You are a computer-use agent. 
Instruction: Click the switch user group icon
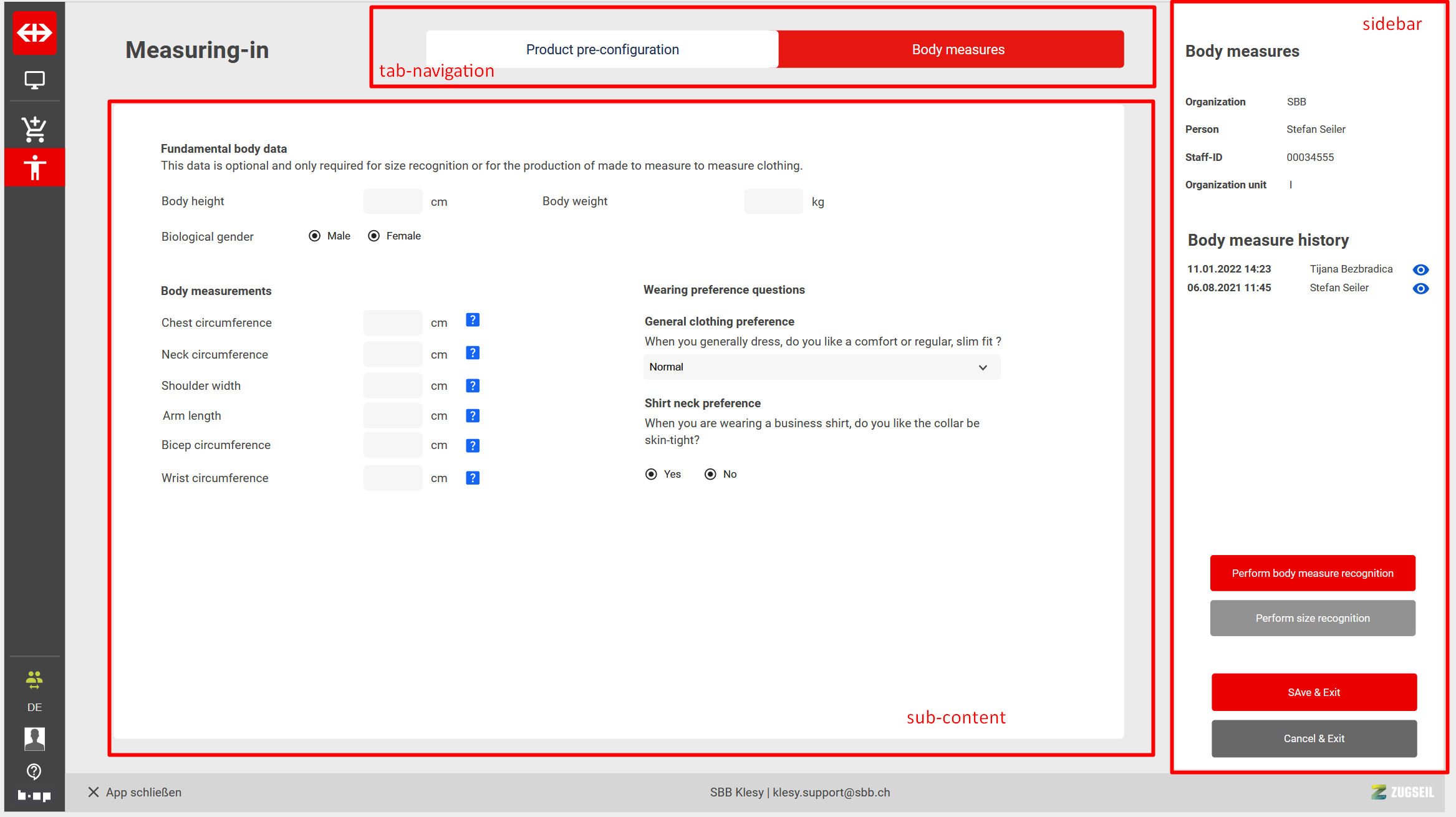click(x=34, y=680)
